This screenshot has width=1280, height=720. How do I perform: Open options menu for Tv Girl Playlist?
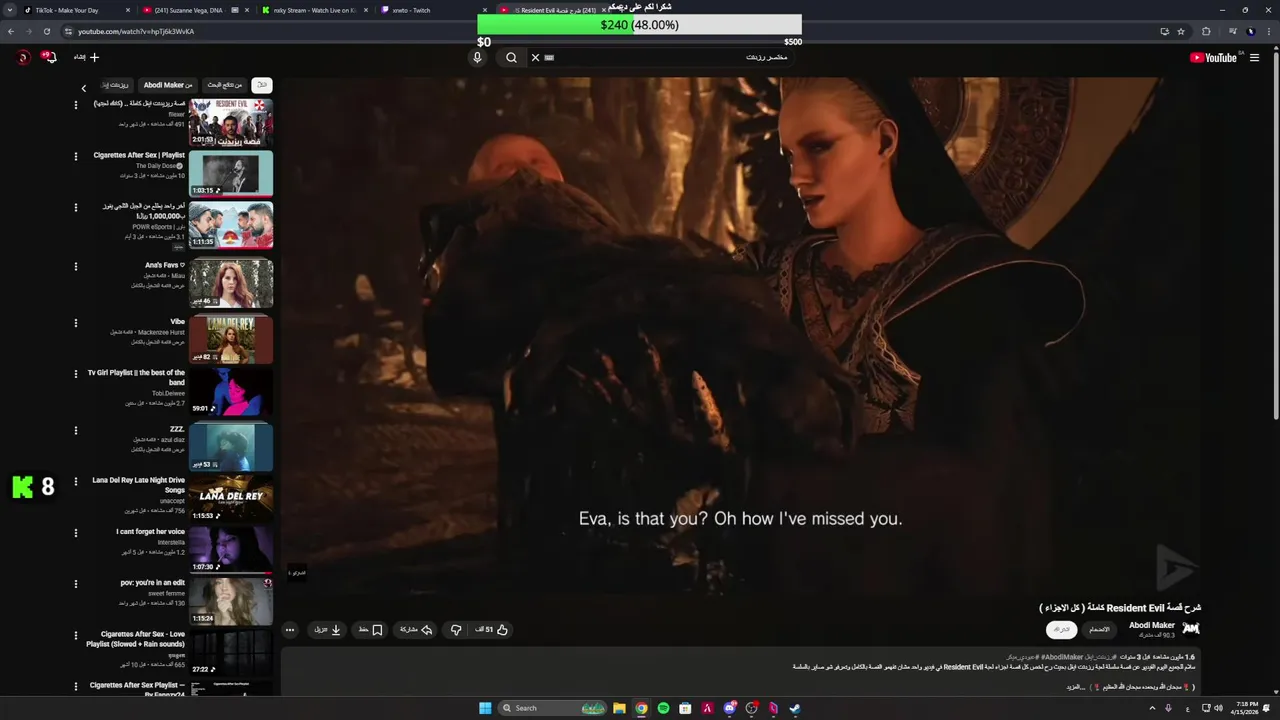pyautogui.click(x=76, y=374)
